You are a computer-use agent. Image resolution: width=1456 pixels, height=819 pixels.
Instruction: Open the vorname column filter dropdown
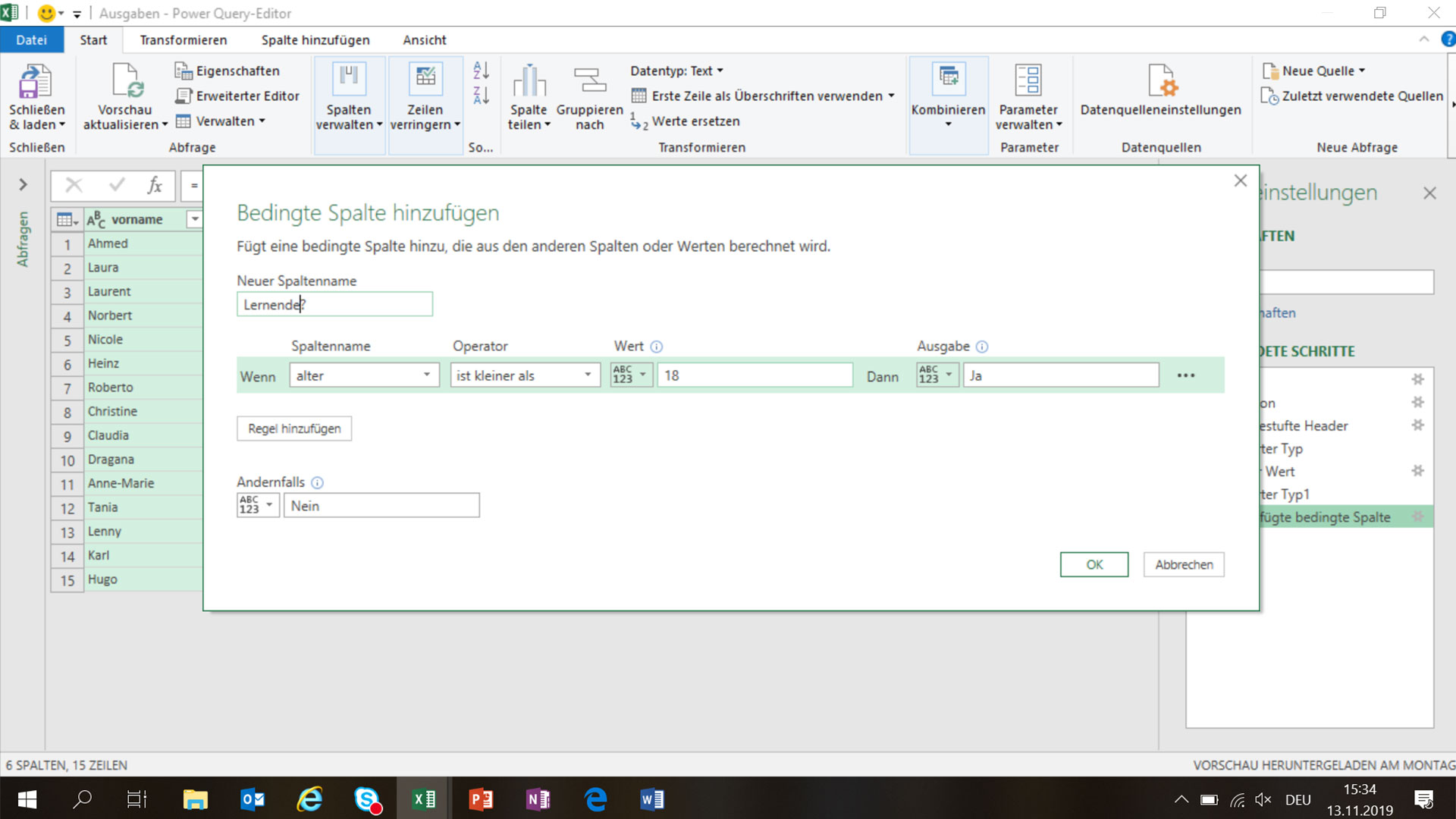click(194, 219)
